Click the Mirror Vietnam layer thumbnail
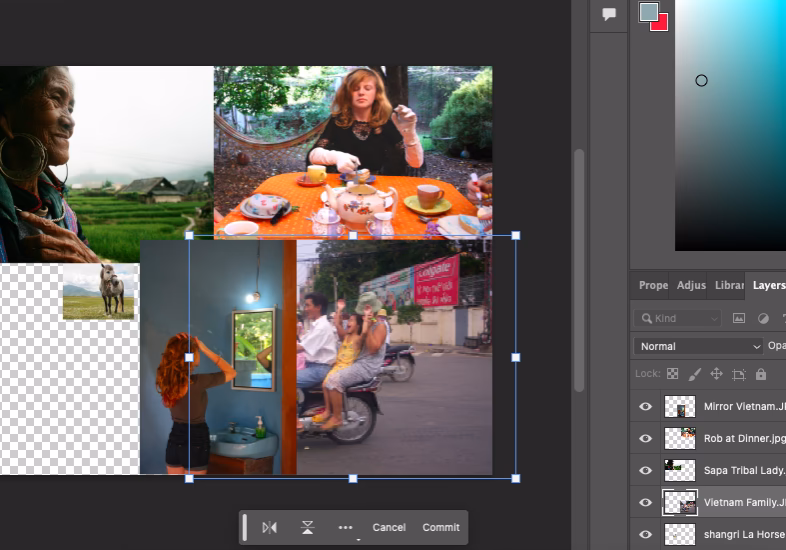786x550 pixels. 680,407
